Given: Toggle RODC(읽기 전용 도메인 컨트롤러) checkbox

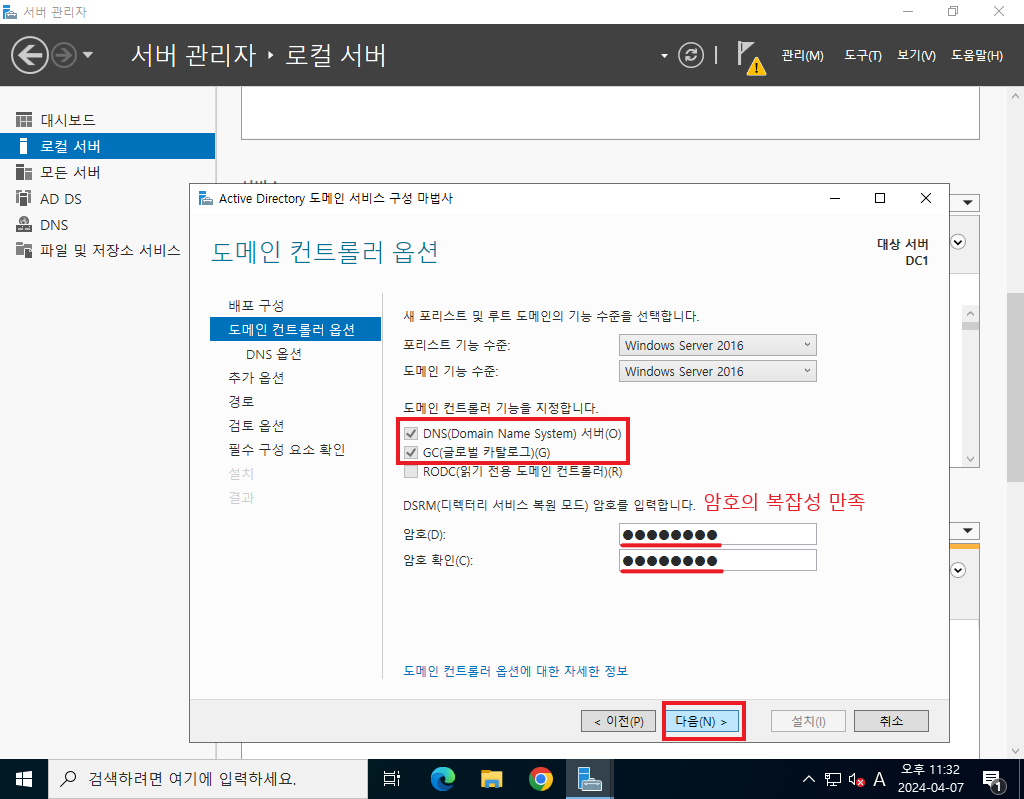Looking at the screenshot, I should click(x=411, y=471).
